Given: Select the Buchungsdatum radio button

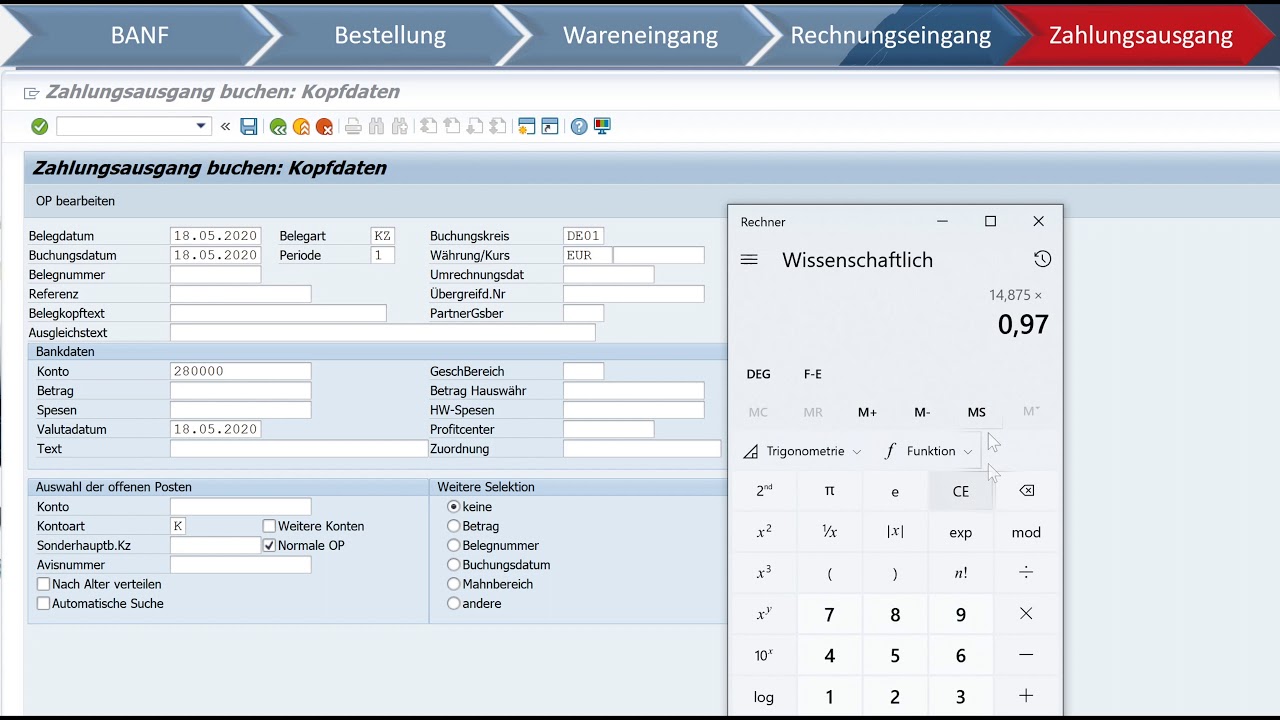Looking at the screenshot, I should pyautogui.click(x=453, y=565).
